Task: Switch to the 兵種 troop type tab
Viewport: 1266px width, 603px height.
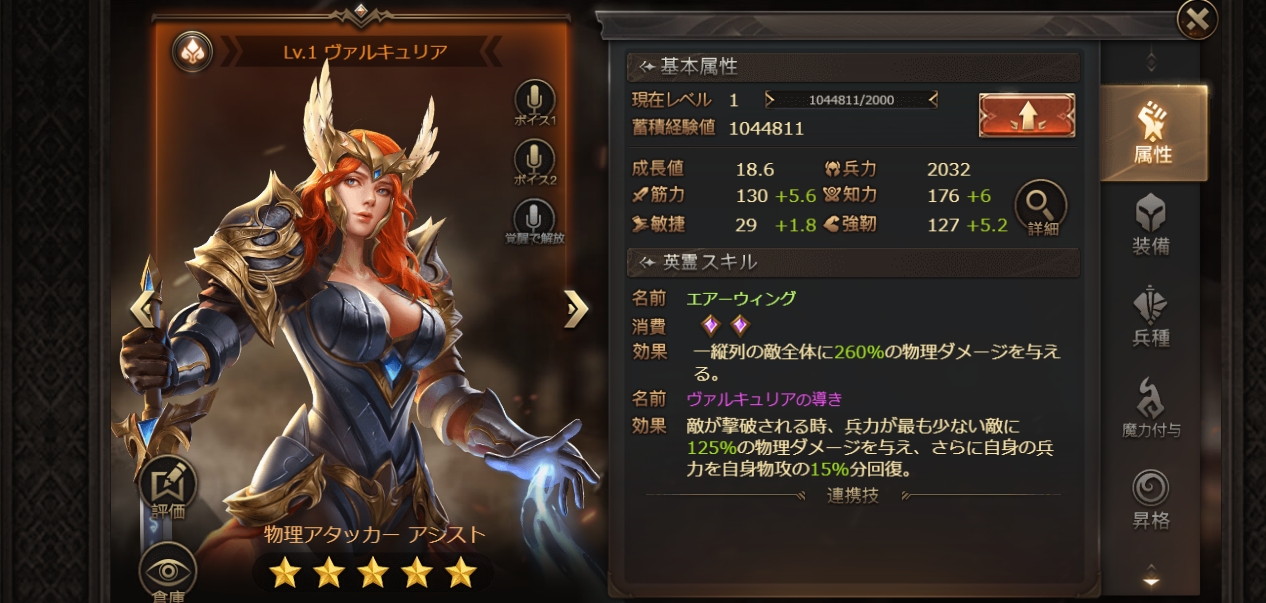Action: [1151, 316]
